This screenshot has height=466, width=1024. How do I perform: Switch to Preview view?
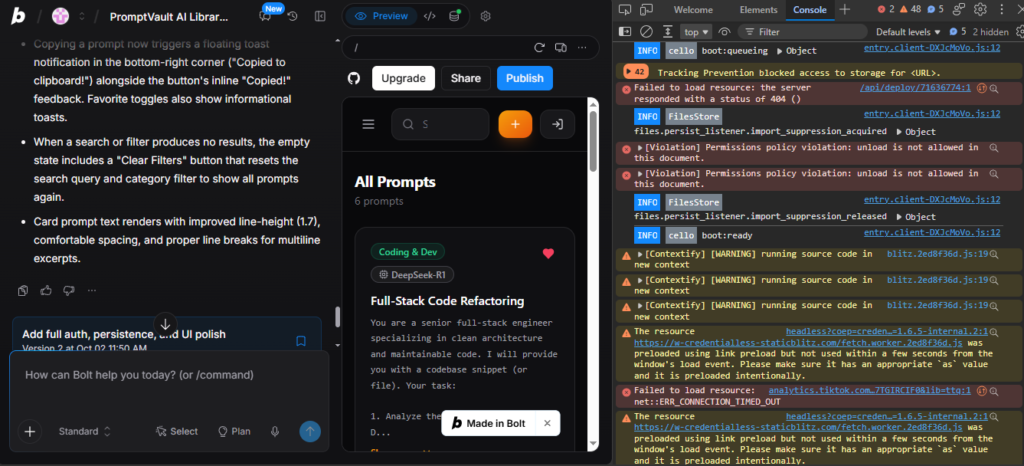coord(382,16)
